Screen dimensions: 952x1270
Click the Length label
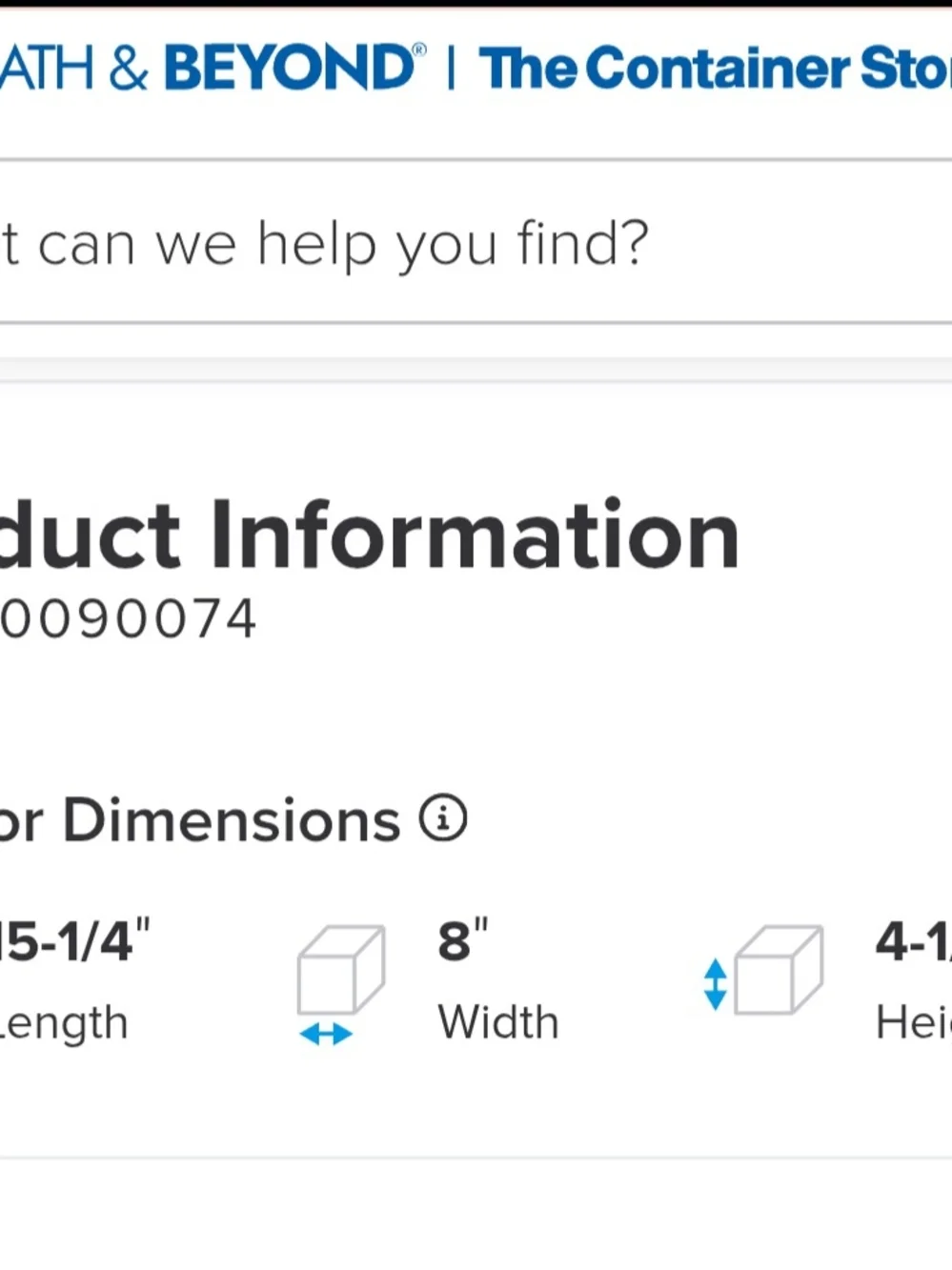[64, 1023]
